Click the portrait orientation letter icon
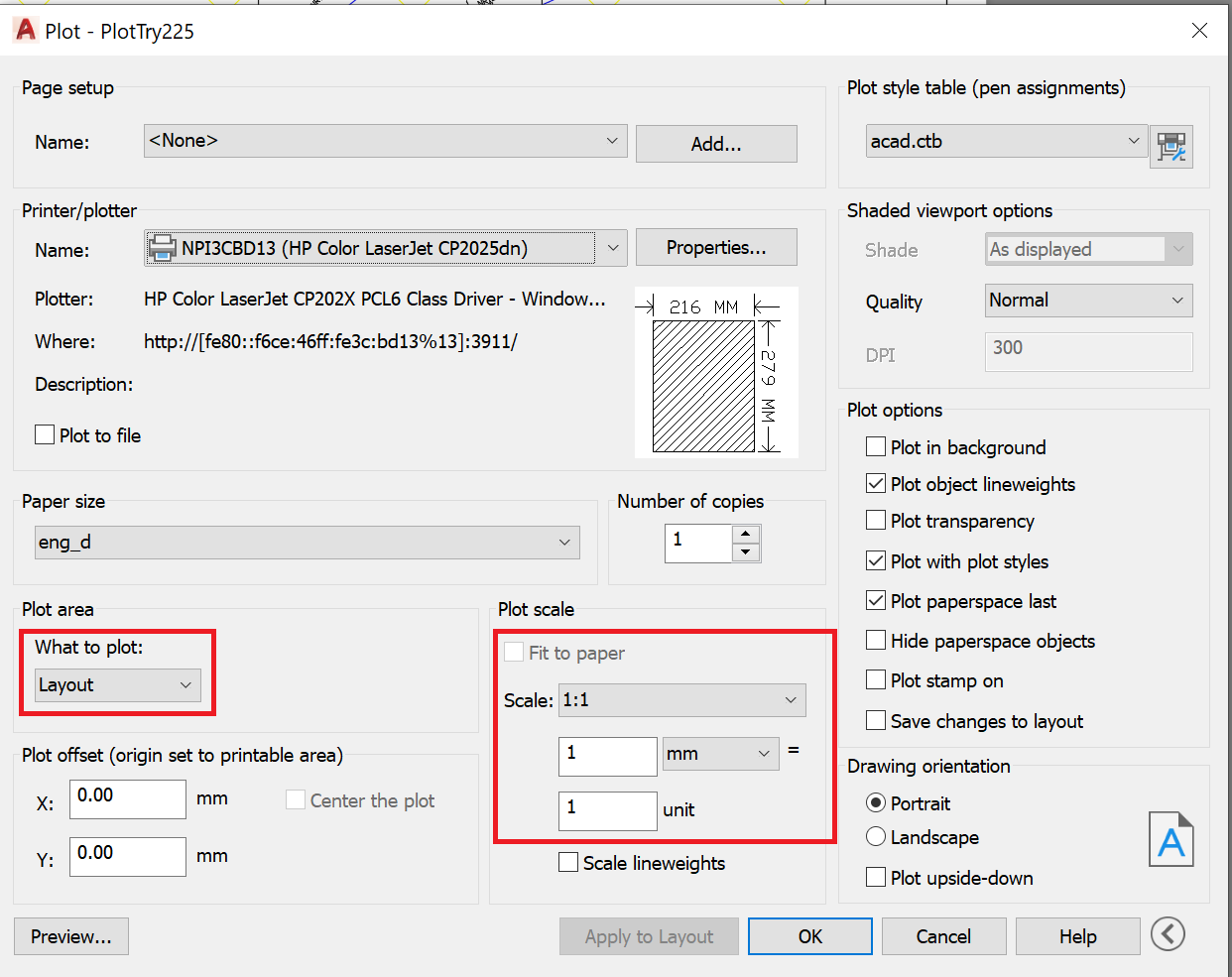Screen dimensions: 1232x977 pos(1170,839)
